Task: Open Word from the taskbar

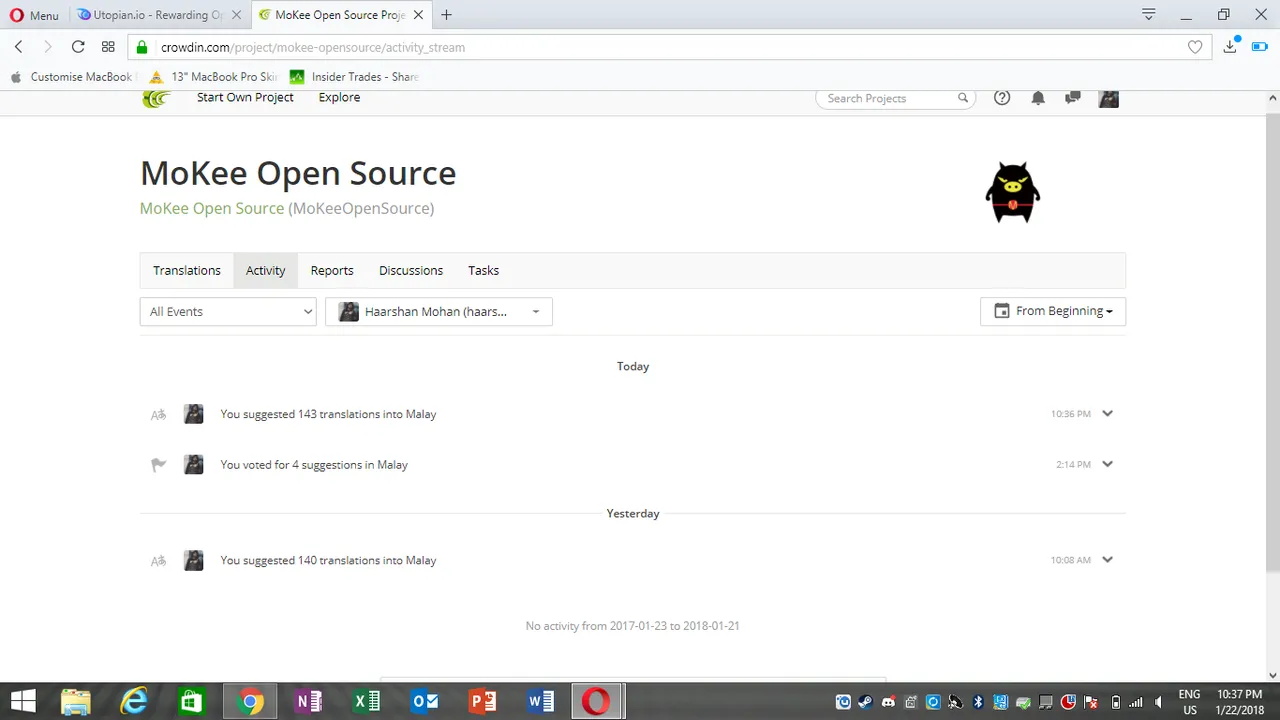Action: pos(541,701)
